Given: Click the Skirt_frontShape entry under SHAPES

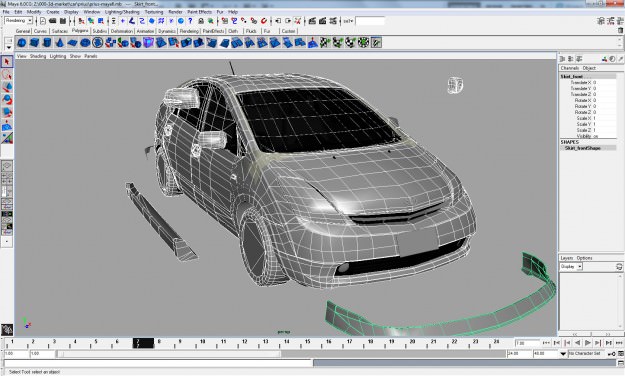Looking at the screenshot, I should click(583, 148).
